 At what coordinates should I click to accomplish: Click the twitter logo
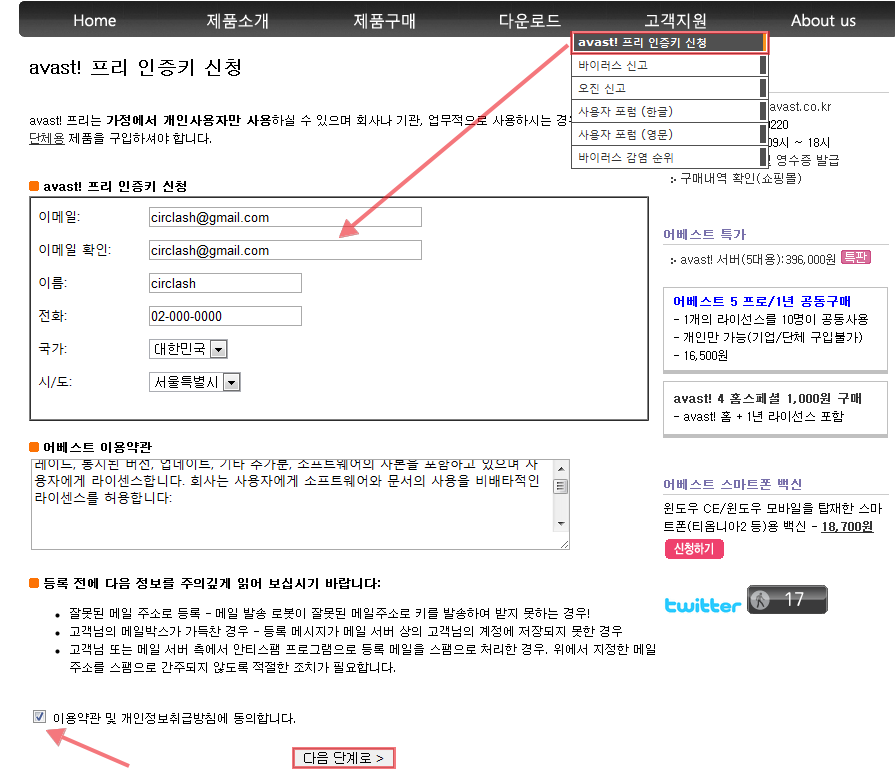pyautogui.click(x=703, y=605)
